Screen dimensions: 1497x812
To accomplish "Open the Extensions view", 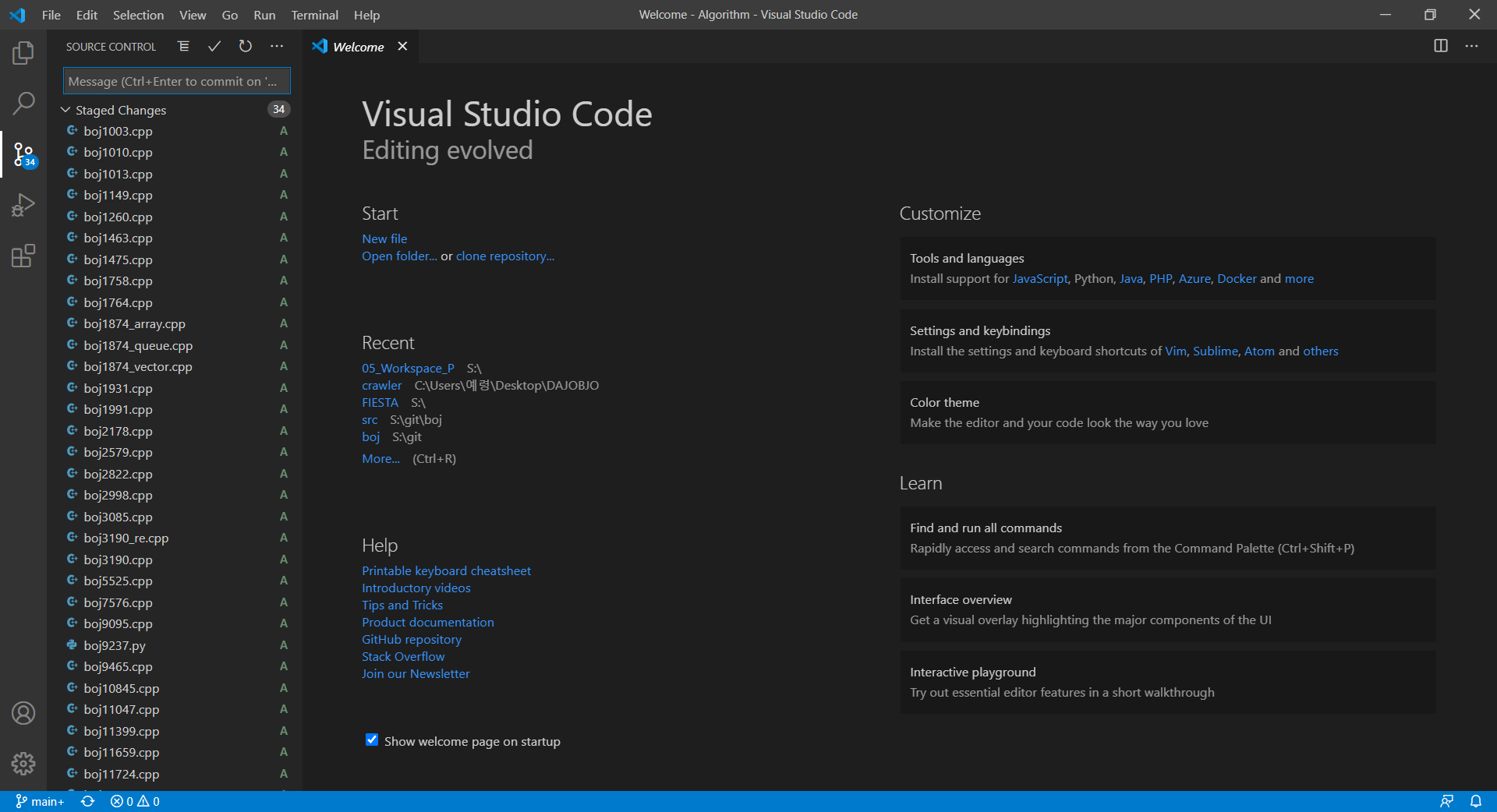I will [23, 256].
